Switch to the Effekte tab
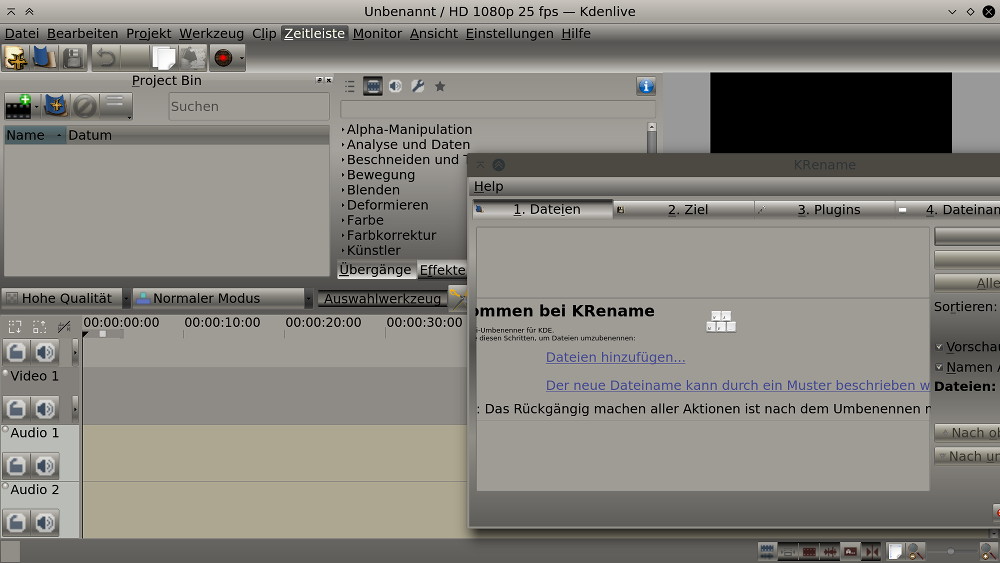Screen dimensions: 1000x563 [x=442, y=270]
